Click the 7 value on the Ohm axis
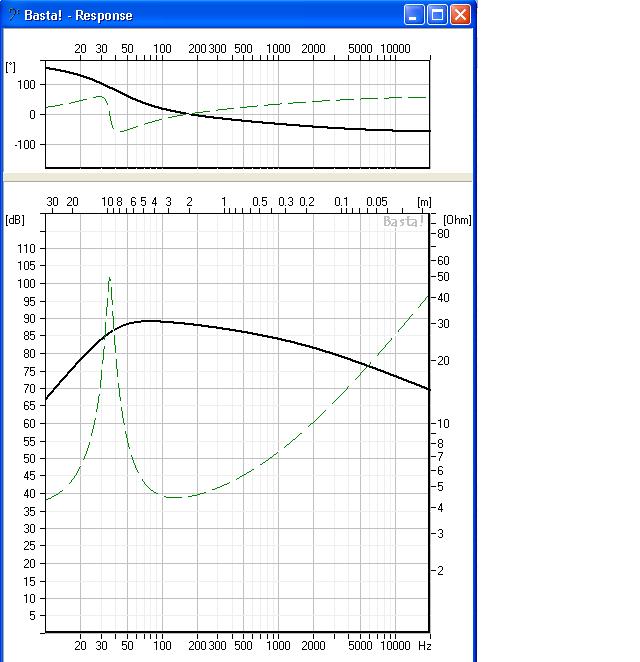Screen dimensions: 640x662 [440, 457]
